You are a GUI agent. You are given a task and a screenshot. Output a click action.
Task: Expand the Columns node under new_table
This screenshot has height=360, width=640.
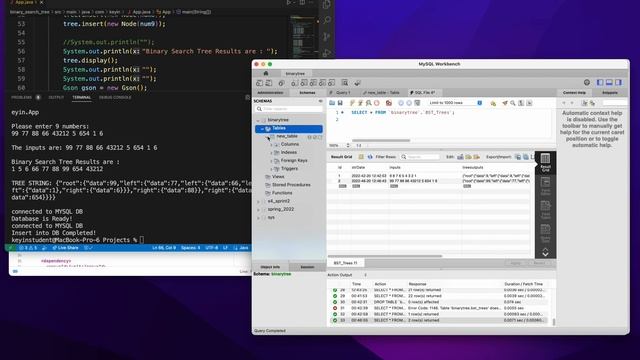(x=271, y=144)
